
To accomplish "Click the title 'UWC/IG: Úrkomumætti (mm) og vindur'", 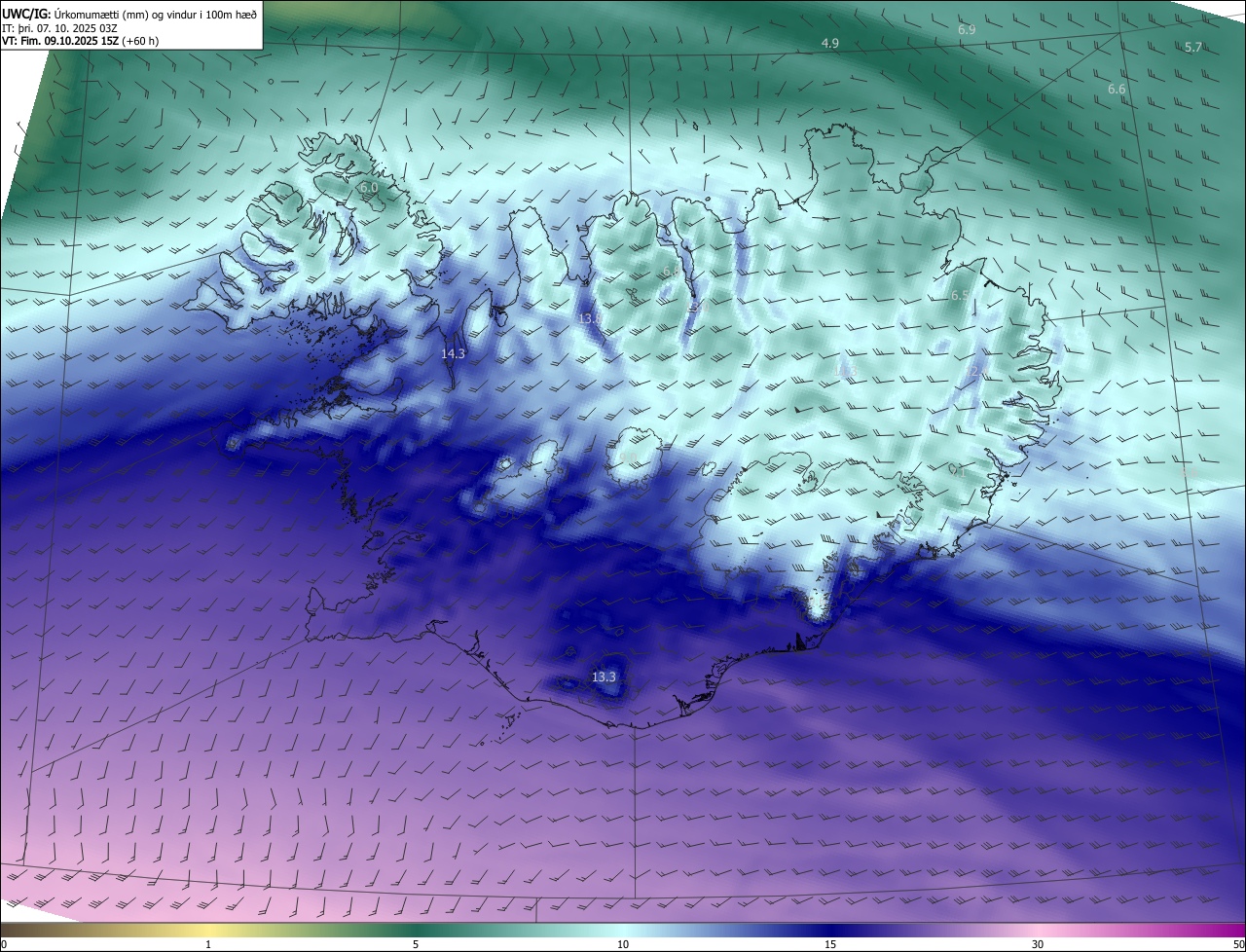I will click(x=129, y=13).
